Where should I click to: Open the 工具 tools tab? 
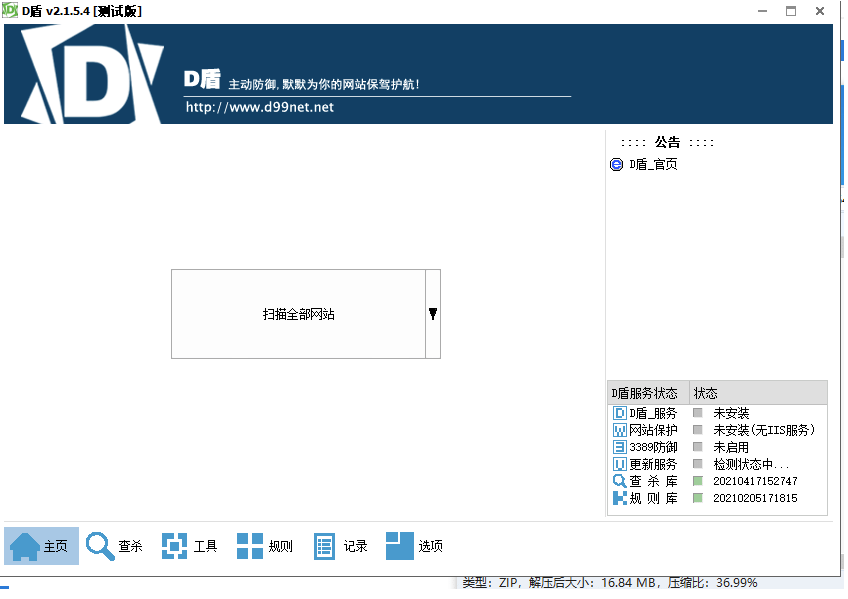click(x=190, y=547)
